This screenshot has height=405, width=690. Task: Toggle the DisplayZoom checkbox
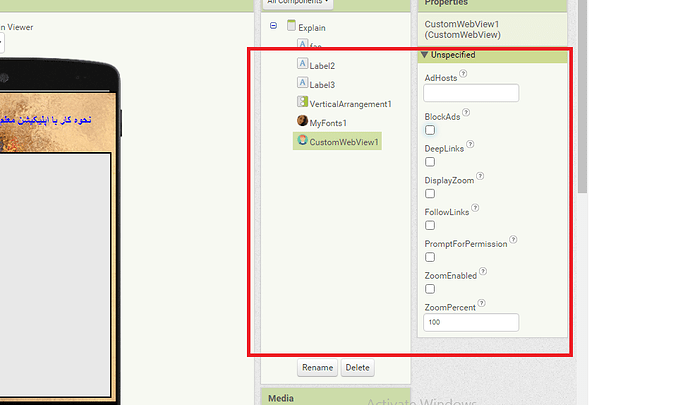[x=430, y=193]
